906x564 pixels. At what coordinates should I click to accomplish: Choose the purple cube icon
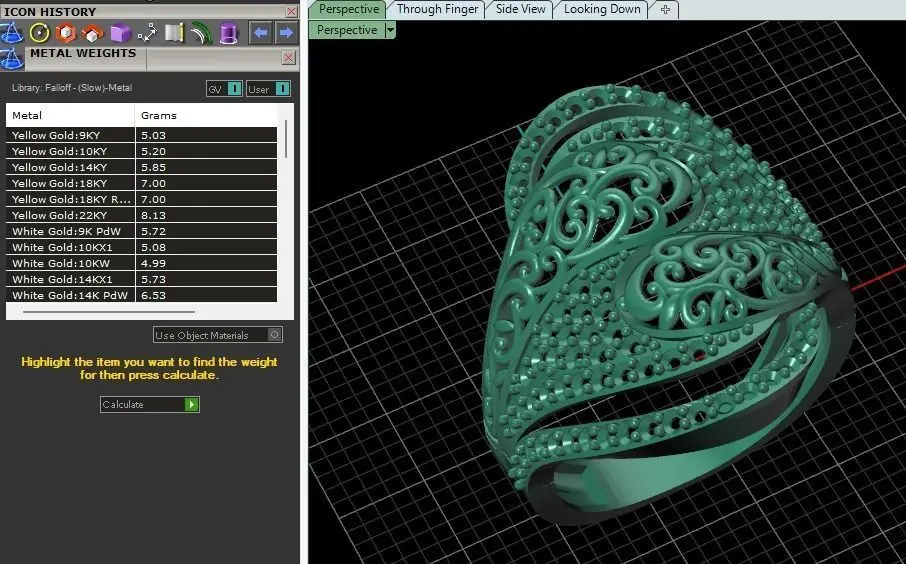click(120, 33)
